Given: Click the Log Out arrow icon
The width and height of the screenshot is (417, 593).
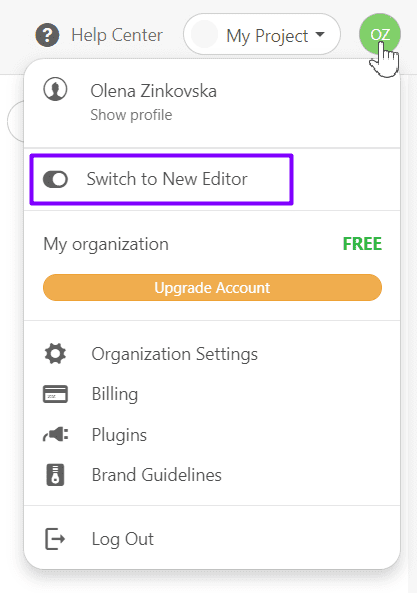Looking at the screenshot, I should (x=55, y=539).
